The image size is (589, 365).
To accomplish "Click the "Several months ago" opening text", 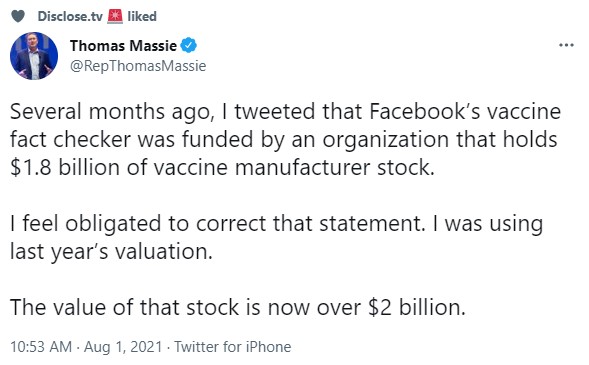I will coord(112,113).
